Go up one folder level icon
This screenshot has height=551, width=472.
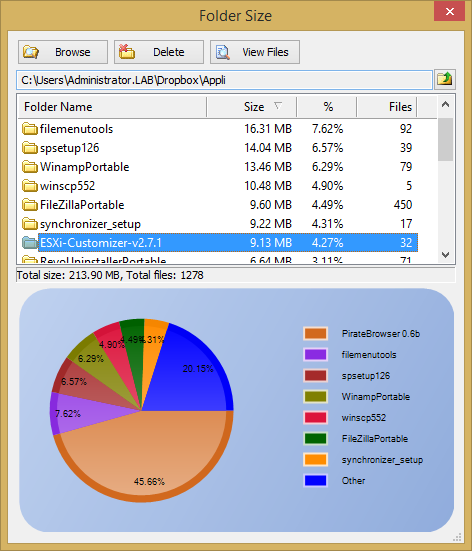pyautogui.click(x=445, y=79)
